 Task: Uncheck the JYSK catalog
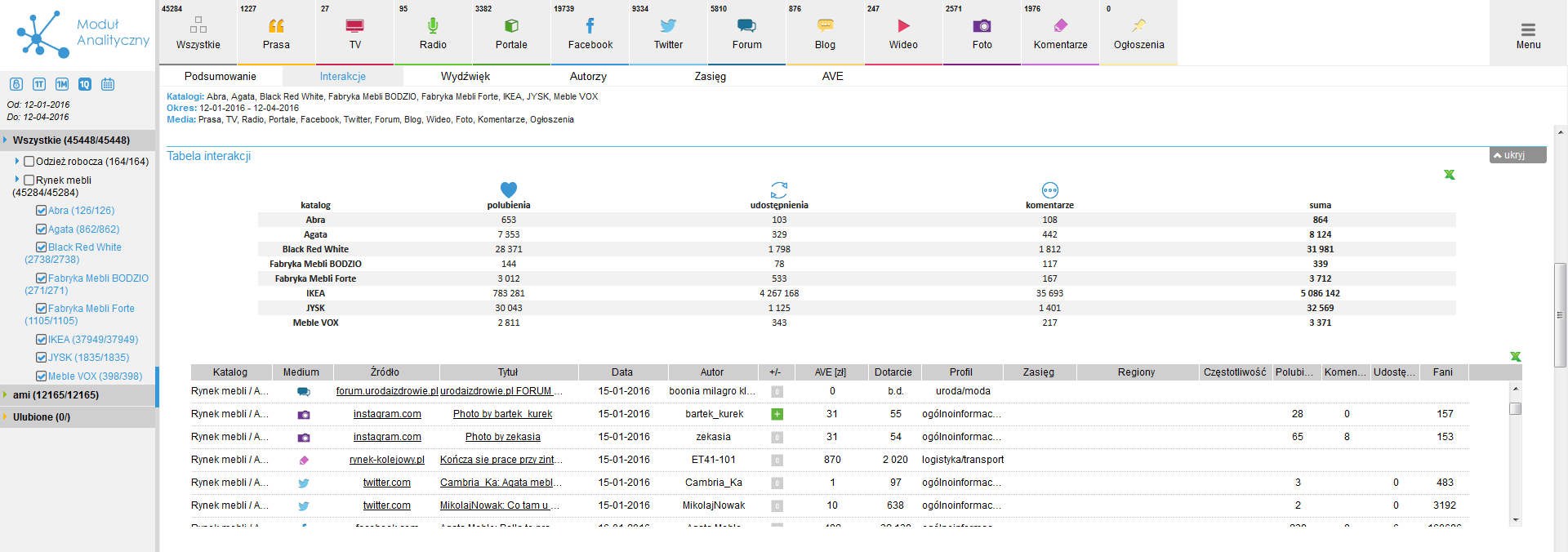(x=41, y=358)
